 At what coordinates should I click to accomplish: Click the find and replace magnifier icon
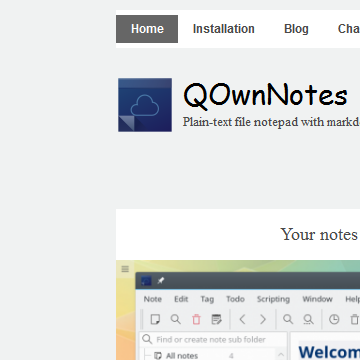click(x=308, y=319)
